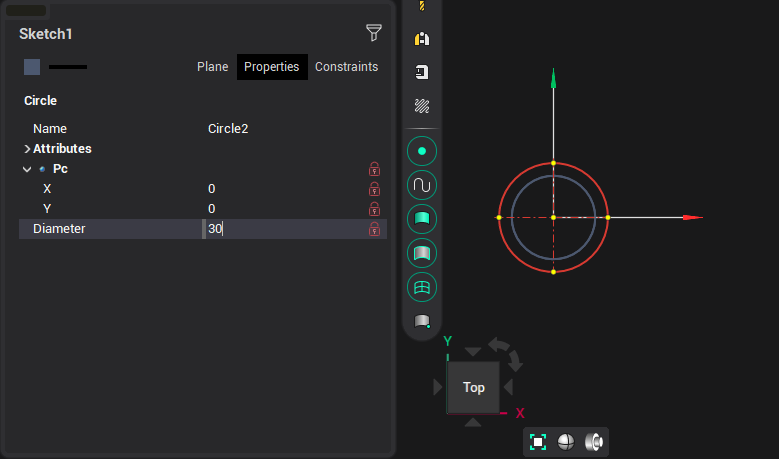The height and width of the screenshot is (459, 779).
Task: Toggle the lock on the Diameter row
Action: click(375, 229)
